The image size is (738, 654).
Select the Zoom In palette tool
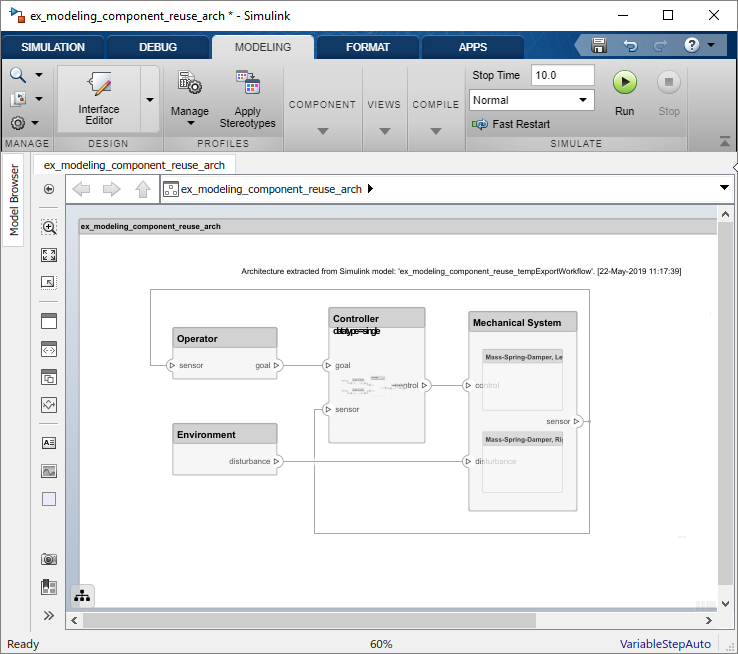pyautogui.click(x=49, y=227)
